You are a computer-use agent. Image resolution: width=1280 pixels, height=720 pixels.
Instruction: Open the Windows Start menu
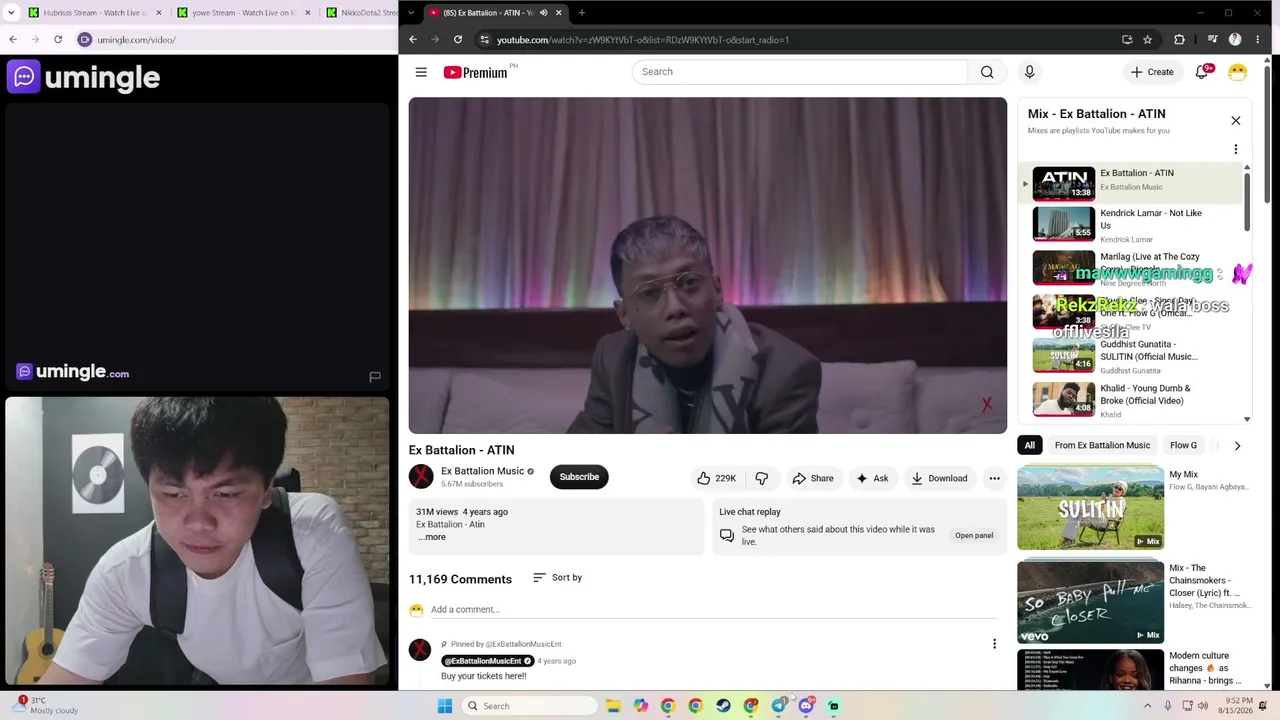click(445, 706)
